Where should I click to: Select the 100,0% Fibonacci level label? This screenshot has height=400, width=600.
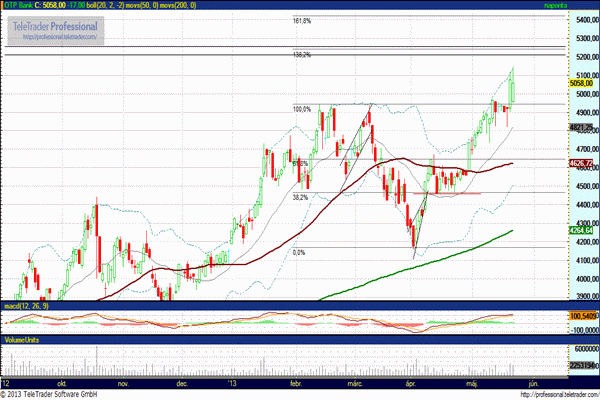302,109
